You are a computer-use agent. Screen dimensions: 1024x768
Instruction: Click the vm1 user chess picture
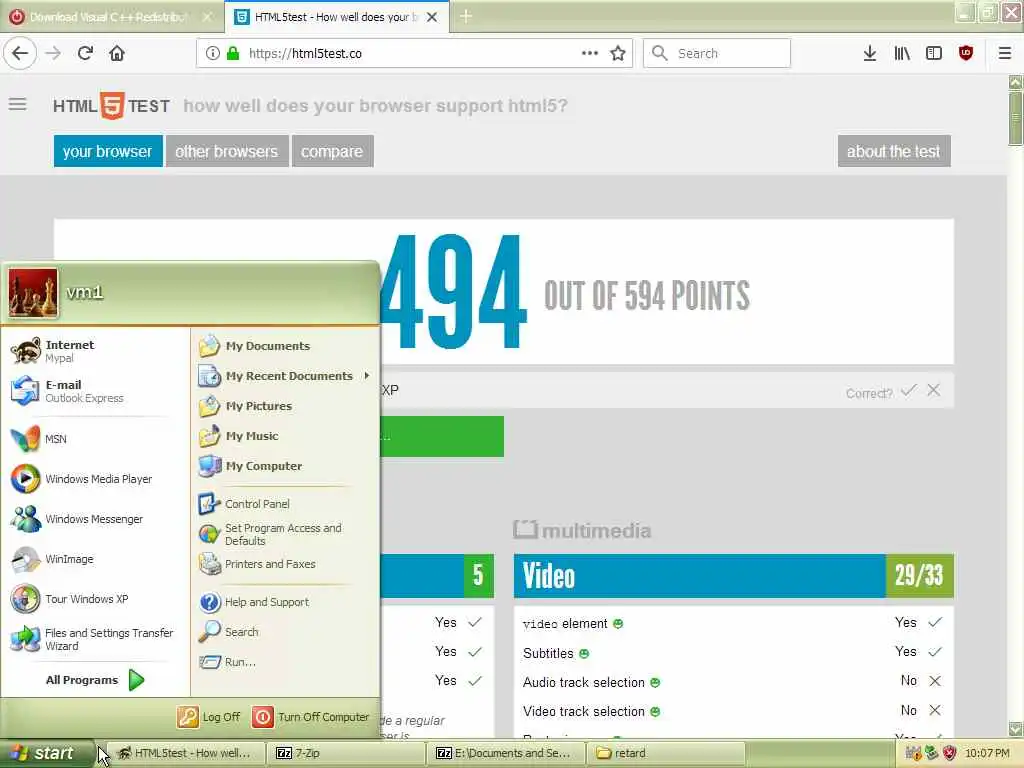coord(33,293)
